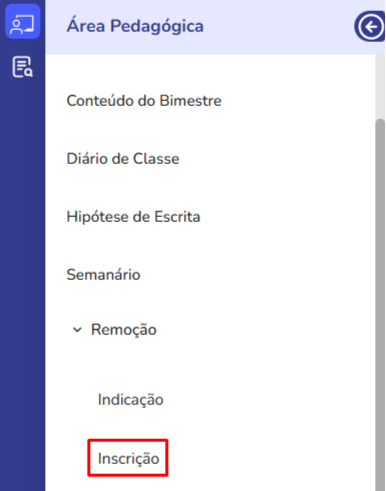This screenshot has width=386, height=491.
Task: Close the side menu with the back arrow
Action: tap(369, 27)
